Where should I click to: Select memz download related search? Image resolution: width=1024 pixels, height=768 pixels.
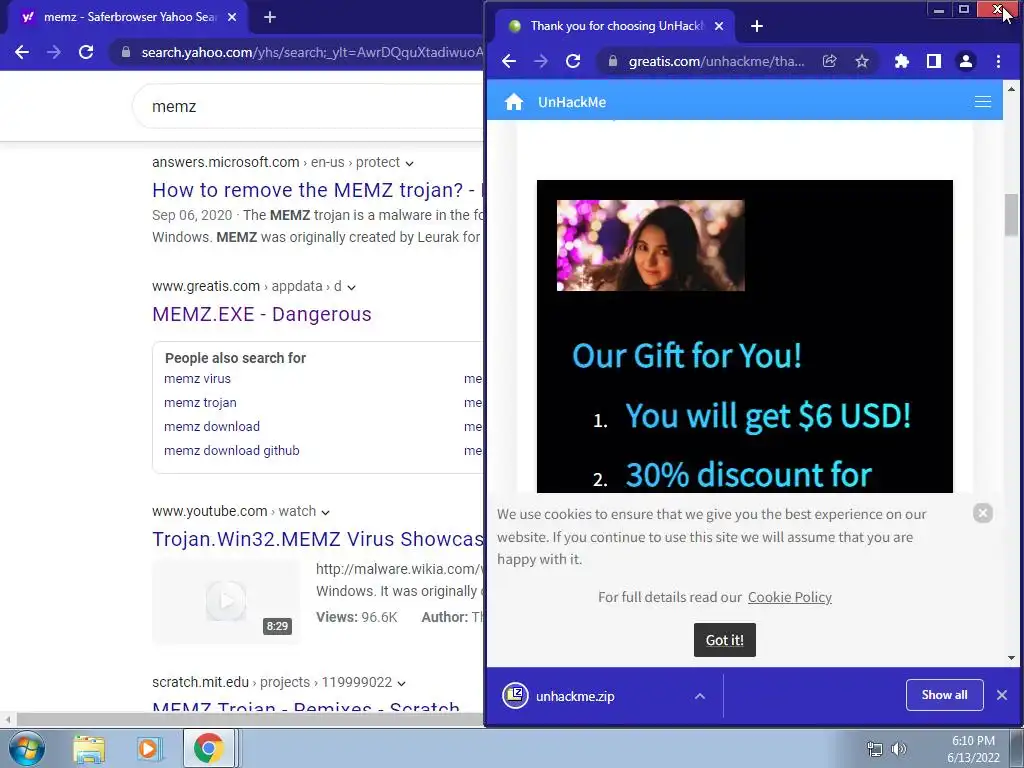[x=212, y=426]
